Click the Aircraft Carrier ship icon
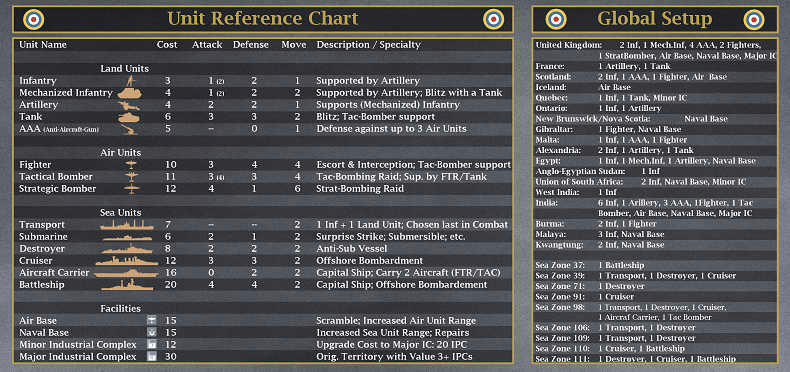Screen dimensions: 790x372 (126, 273)
